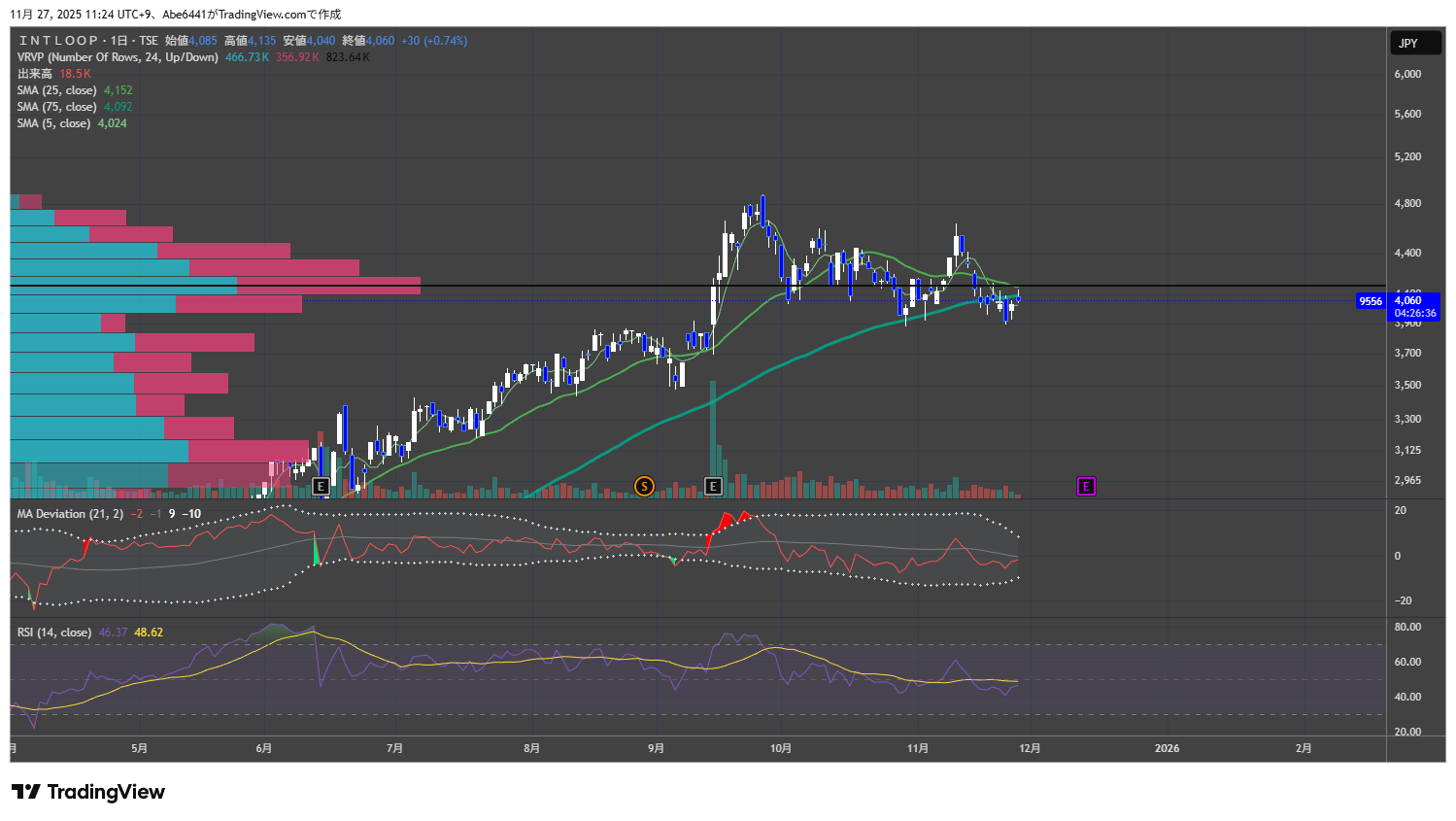The height and width of the screenshot is (821, 1456).
Task: Click the orange stock split S marker
Action: [x=643, y=486]
